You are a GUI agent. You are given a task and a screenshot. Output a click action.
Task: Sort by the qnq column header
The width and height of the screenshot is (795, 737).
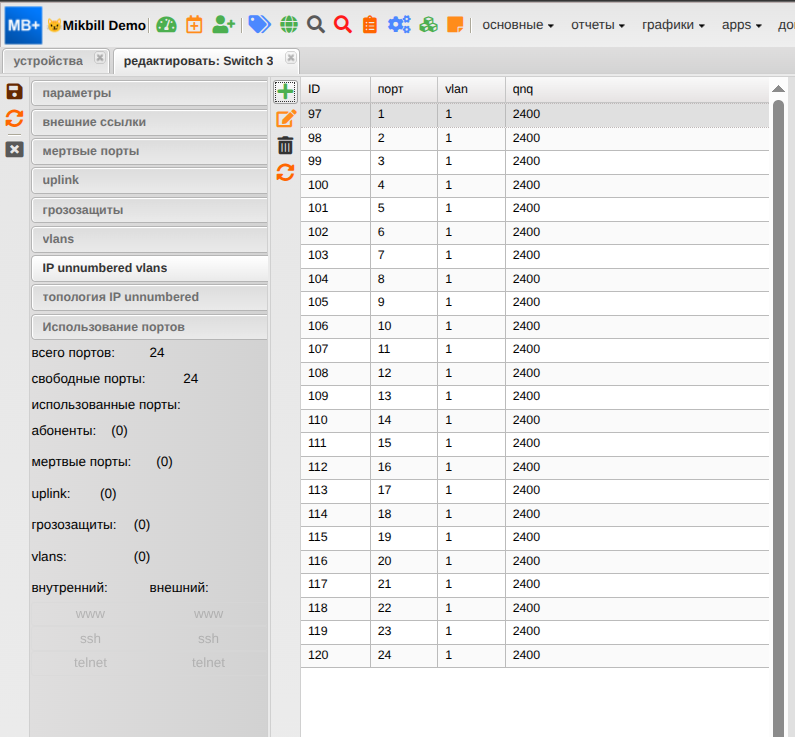(637, 89)
